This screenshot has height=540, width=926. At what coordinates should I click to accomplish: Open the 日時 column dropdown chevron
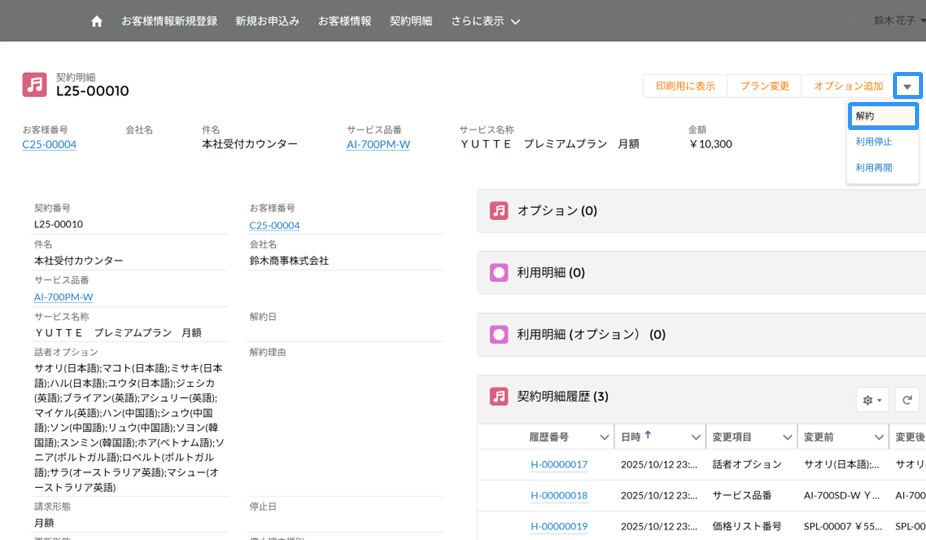pos(696,438)
